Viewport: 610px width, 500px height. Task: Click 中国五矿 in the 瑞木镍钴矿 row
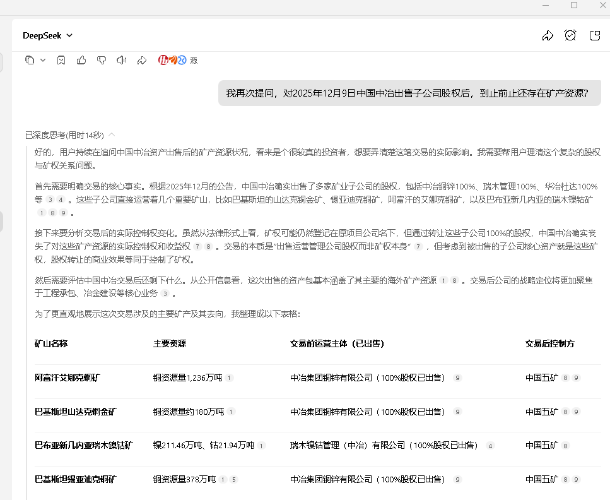click(542, 446)
